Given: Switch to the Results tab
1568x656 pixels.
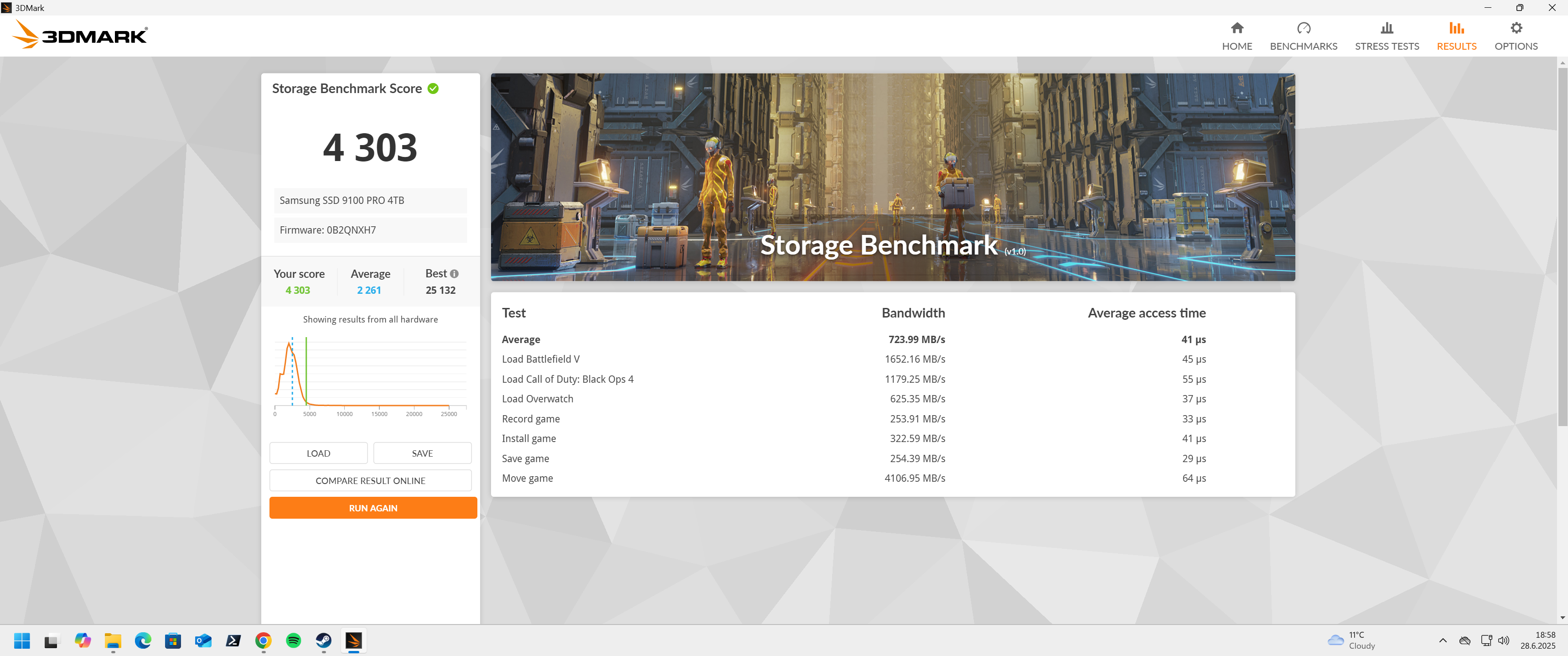Looking at the screenshot, I should click(1456, 36).
